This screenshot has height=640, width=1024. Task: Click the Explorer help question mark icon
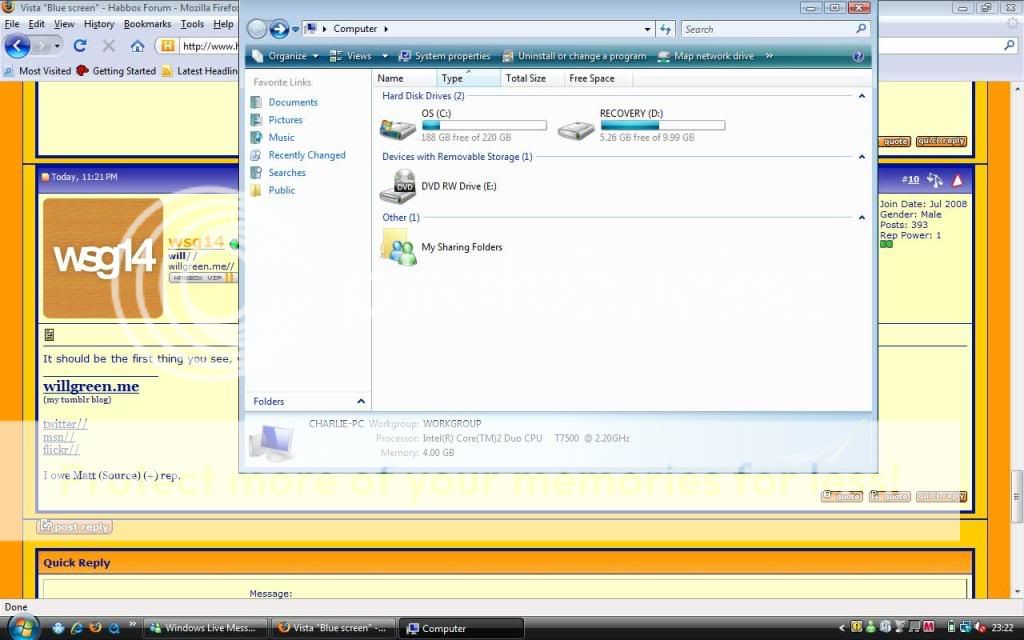(858, 57)
